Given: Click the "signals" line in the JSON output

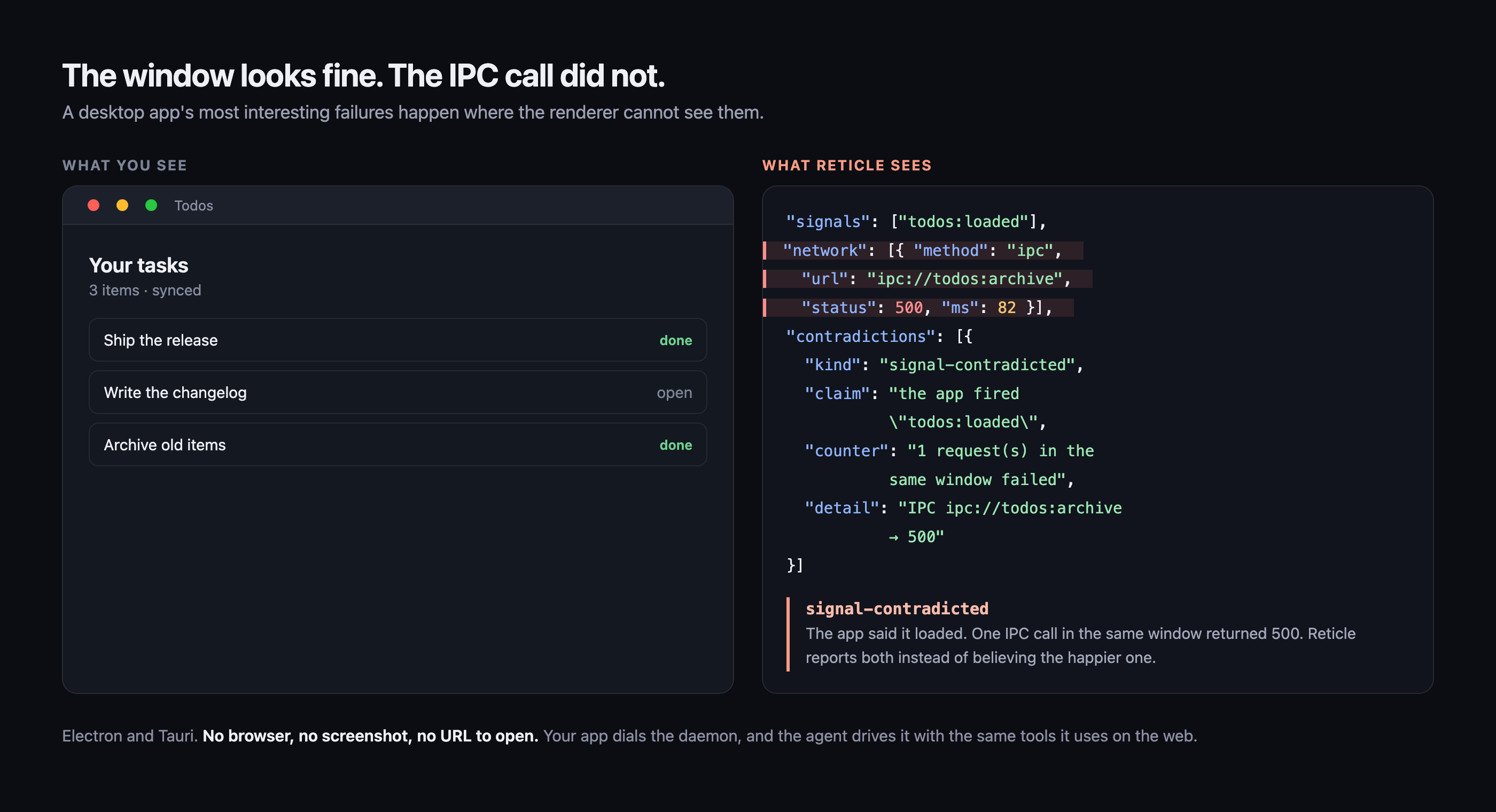Looking at the screenshot, I should 916,221.
